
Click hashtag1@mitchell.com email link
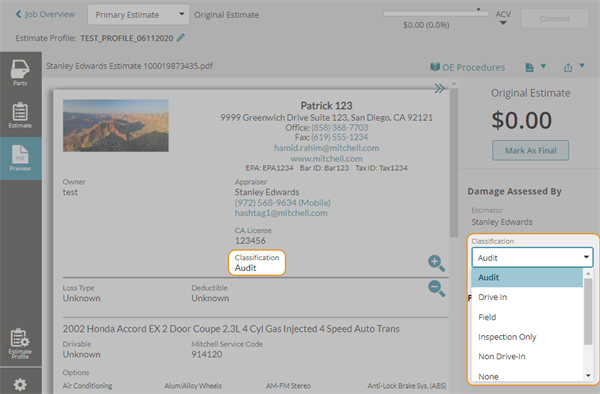click(281, 213)
